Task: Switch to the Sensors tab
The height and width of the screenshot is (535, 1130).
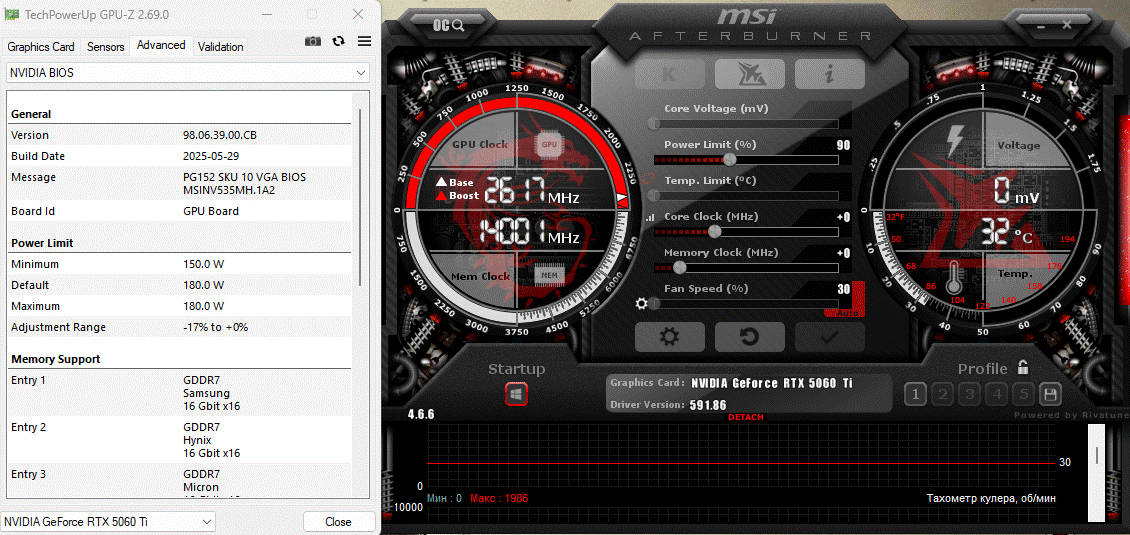Action: point(106,47)
